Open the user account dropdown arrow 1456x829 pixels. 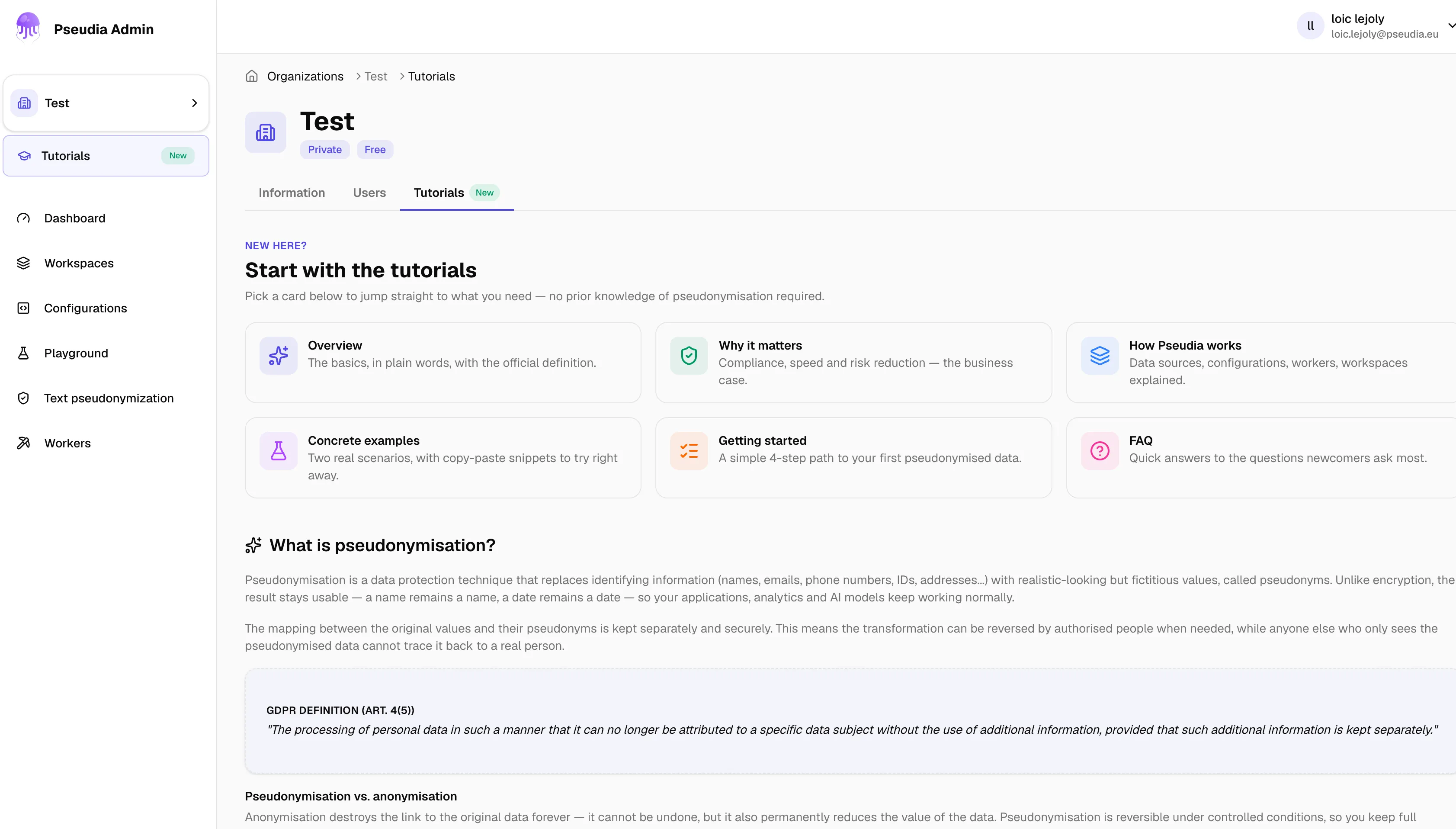pos(1451,26)
